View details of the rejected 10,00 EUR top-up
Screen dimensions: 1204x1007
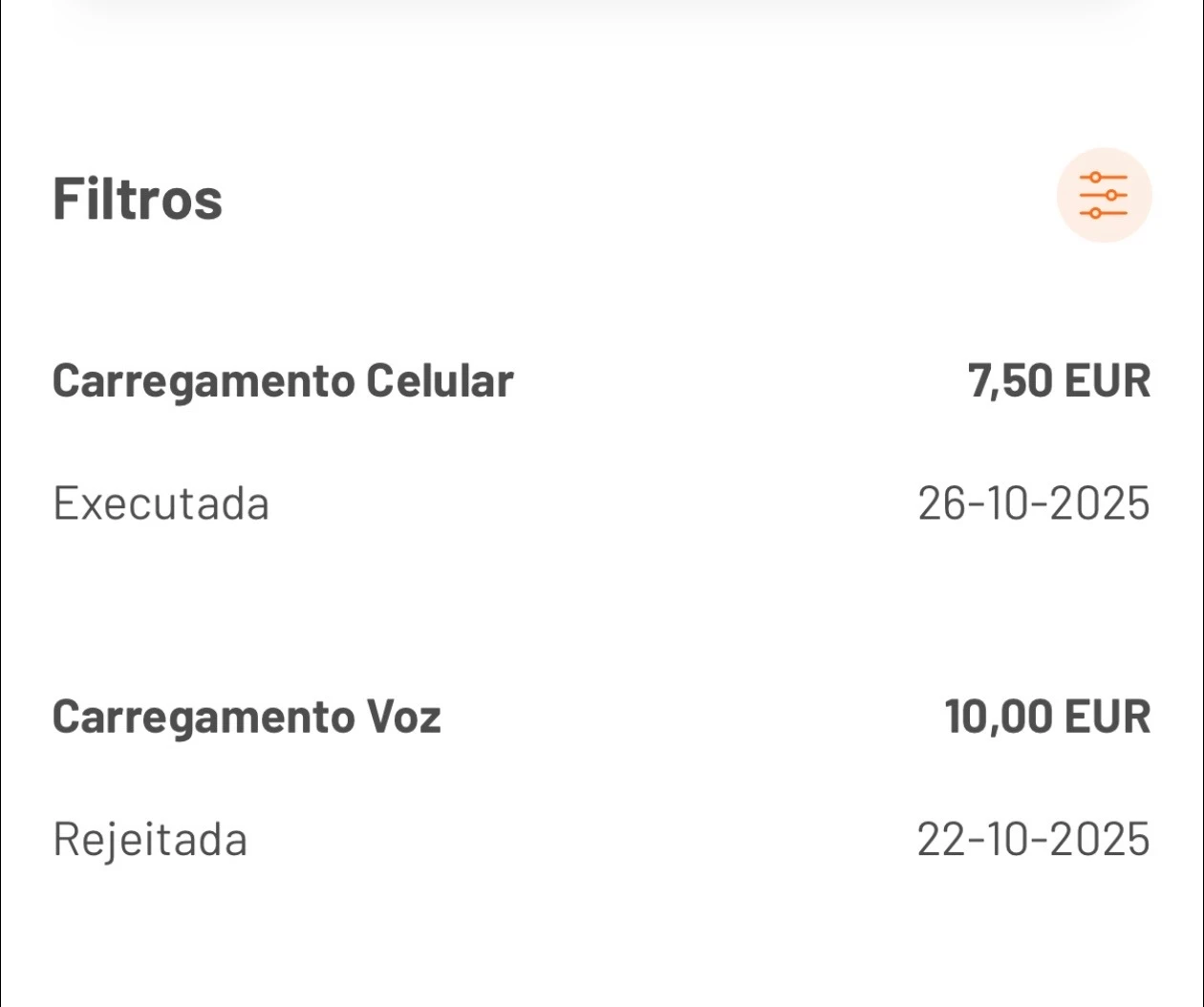(x=601, y=778)
